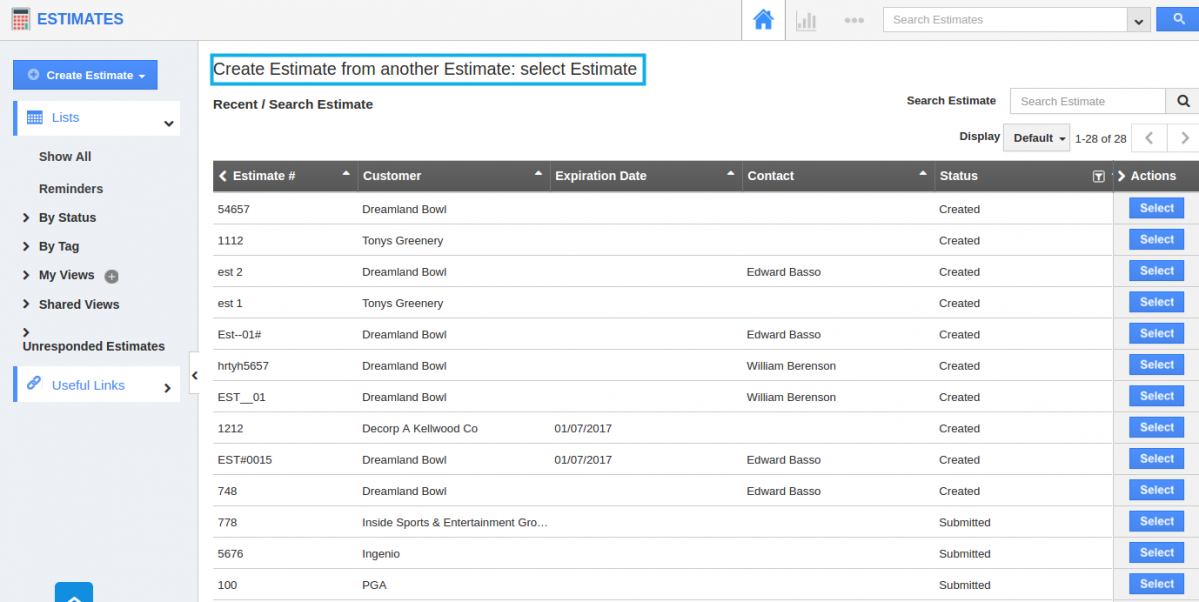Sort by Contact column arrow

923,174
